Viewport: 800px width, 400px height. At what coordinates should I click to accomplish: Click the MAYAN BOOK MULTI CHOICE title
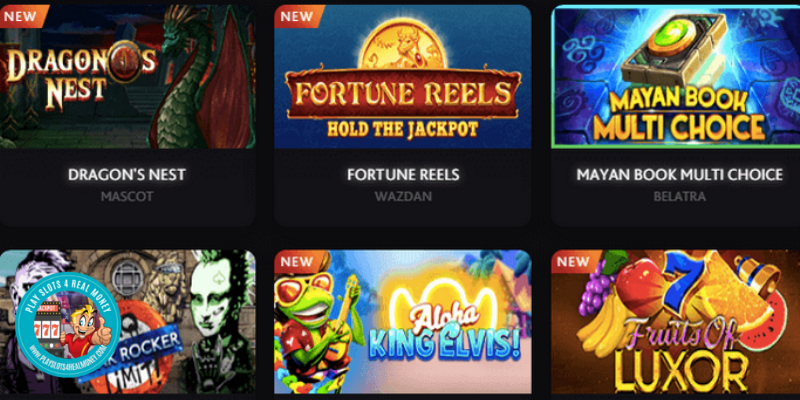coord(680,175)
